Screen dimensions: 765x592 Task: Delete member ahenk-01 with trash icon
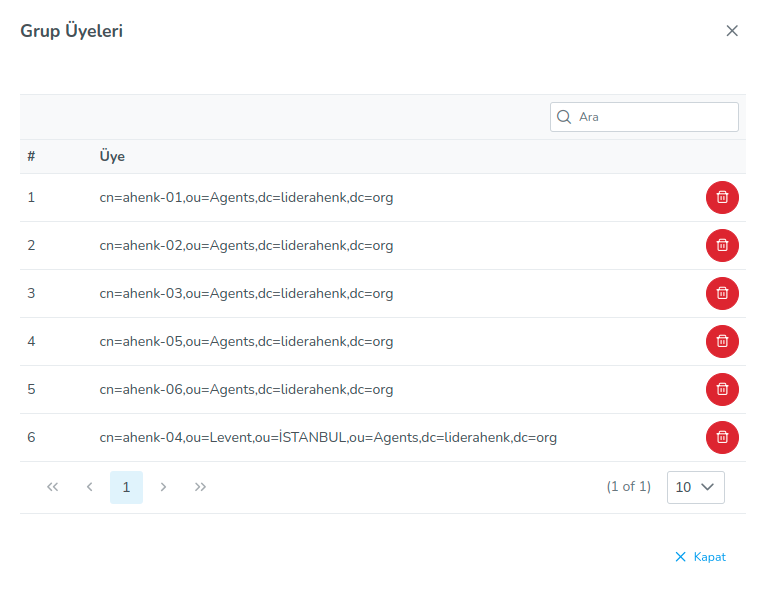[x=722, y=198]
